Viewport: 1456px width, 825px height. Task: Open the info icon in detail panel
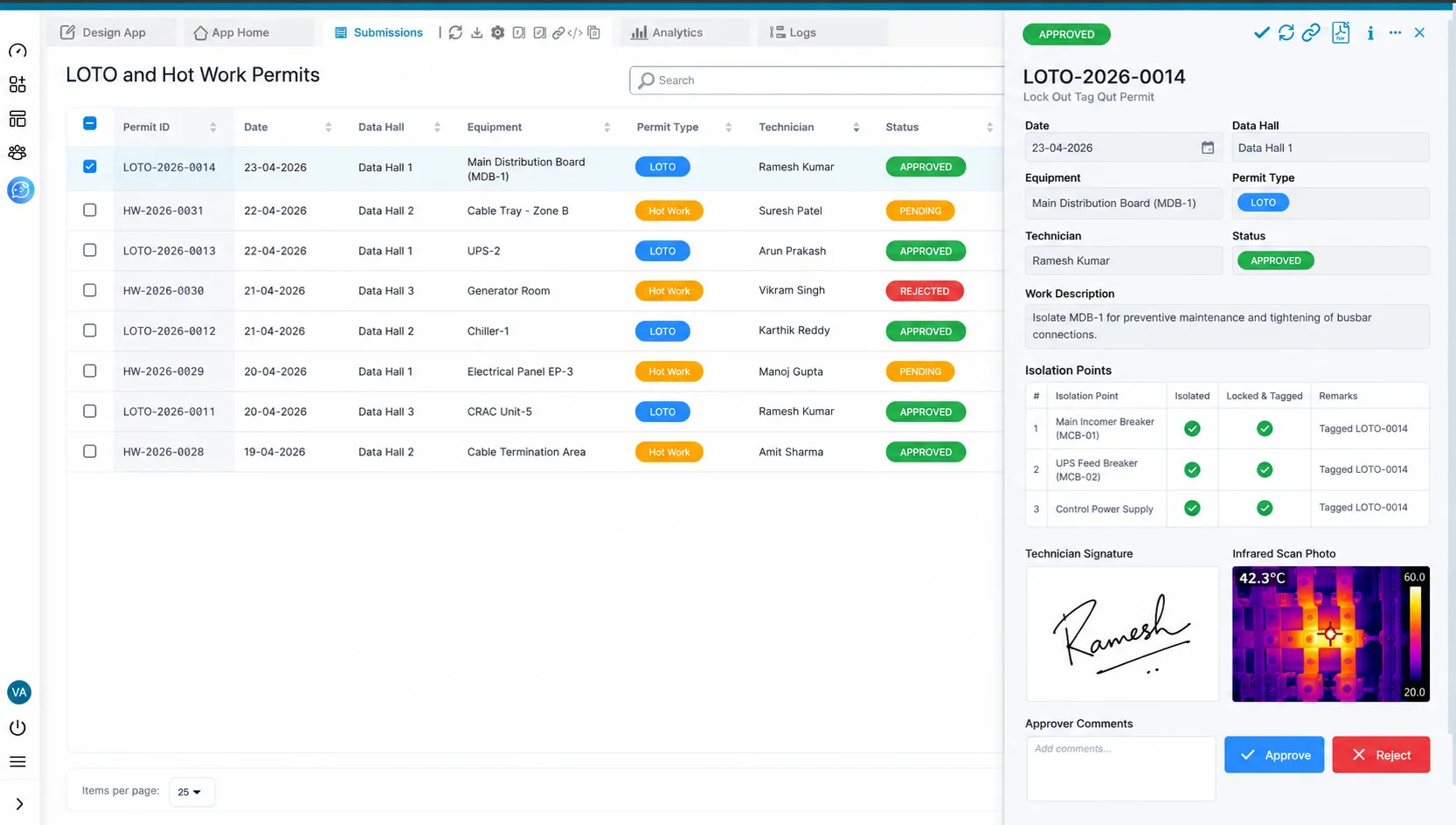click(x=1370, y=32)
